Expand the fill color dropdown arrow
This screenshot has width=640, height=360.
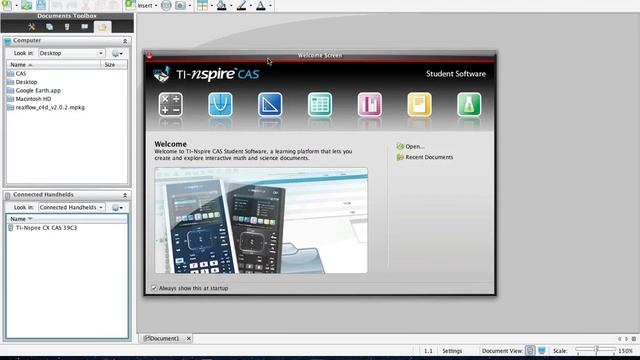click(x=231, y=6)
